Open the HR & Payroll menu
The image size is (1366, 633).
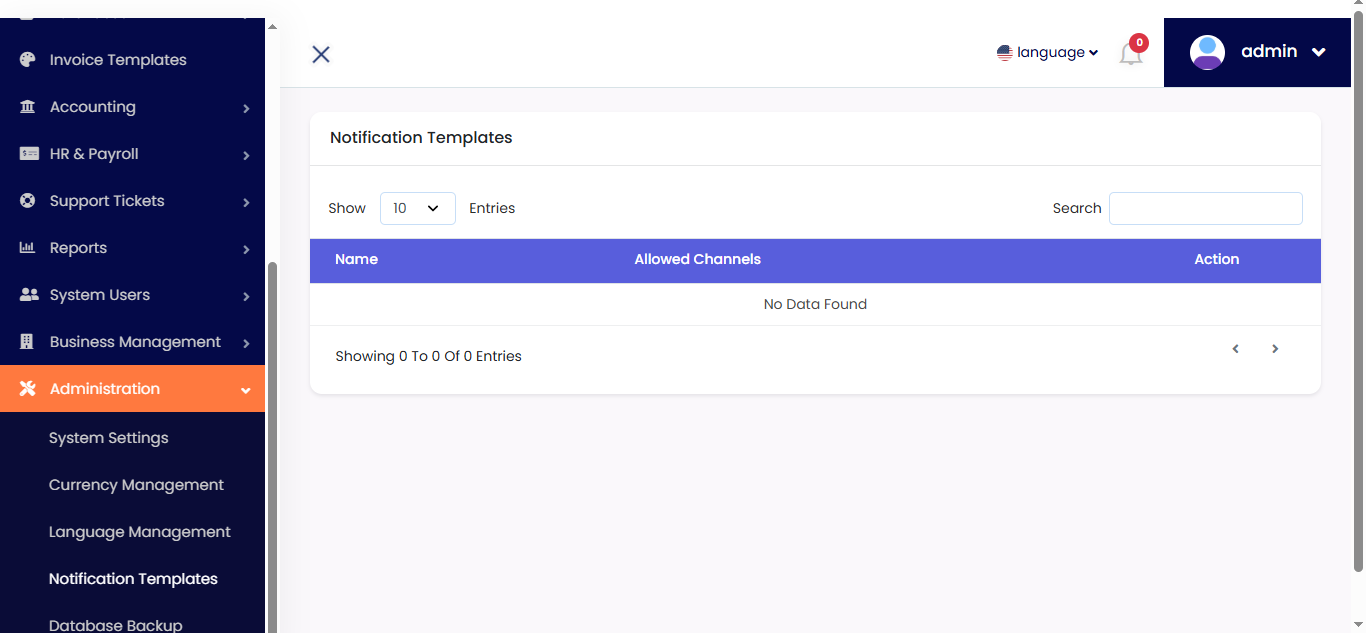coord(132,154)
